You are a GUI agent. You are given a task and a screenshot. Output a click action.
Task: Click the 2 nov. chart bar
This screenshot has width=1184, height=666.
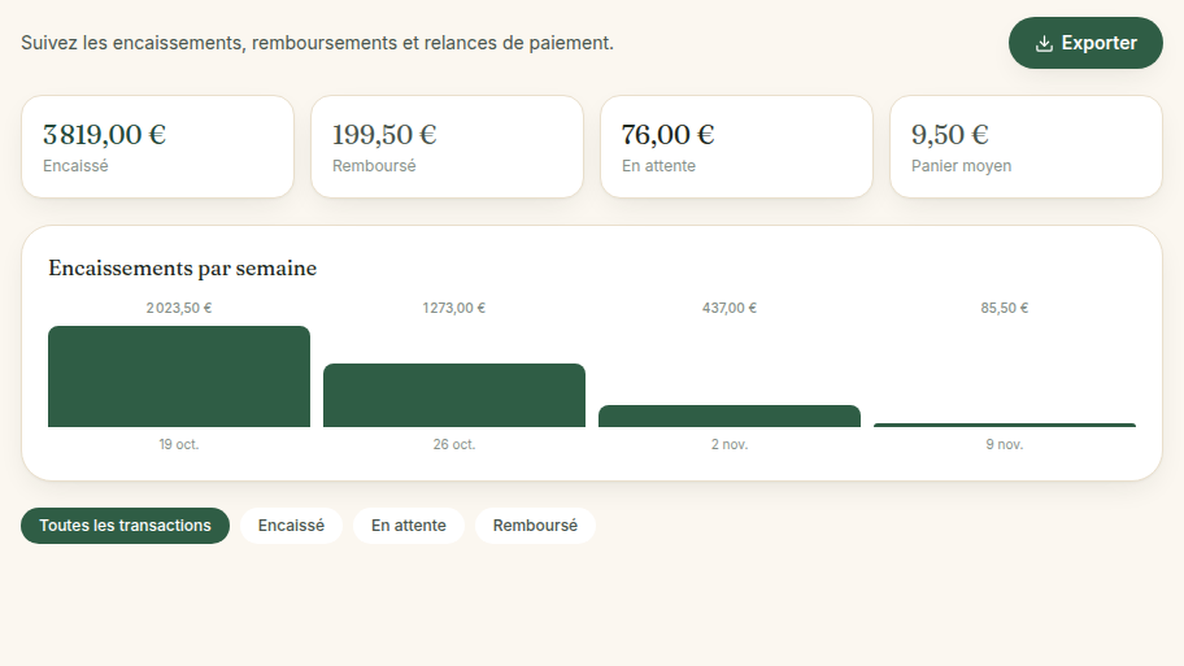pyautogui.click(x=729, y=416)
